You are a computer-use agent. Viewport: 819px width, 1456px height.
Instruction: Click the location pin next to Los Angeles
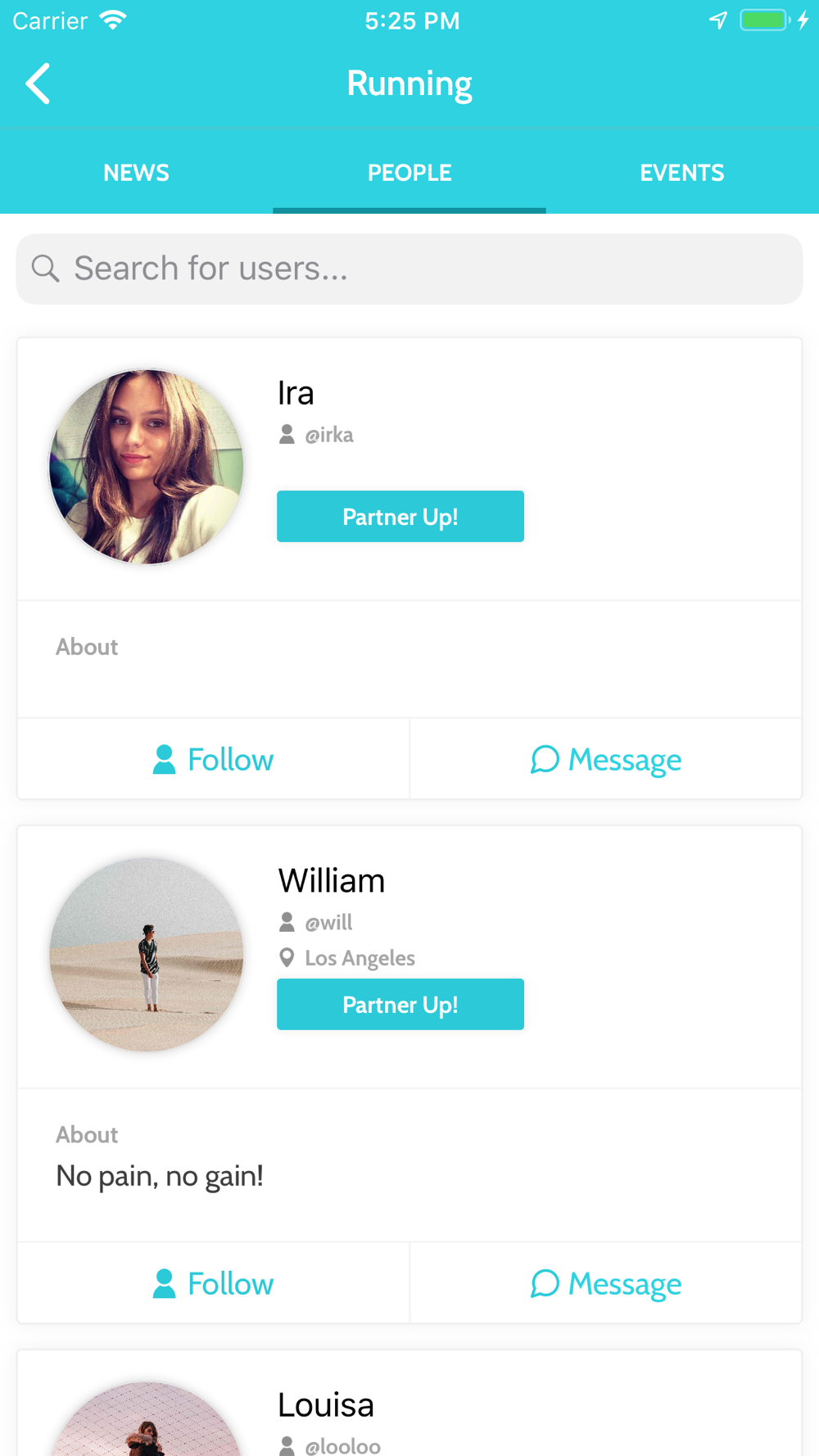pos(287,957)
